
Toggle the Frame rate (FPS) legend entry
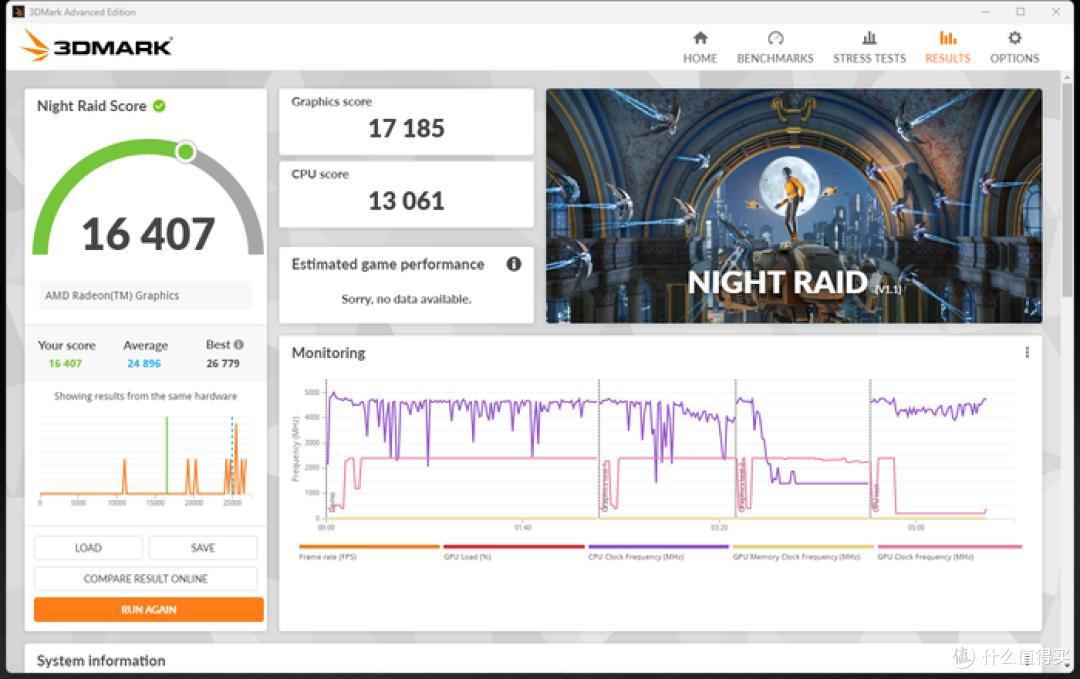[368, 552]
